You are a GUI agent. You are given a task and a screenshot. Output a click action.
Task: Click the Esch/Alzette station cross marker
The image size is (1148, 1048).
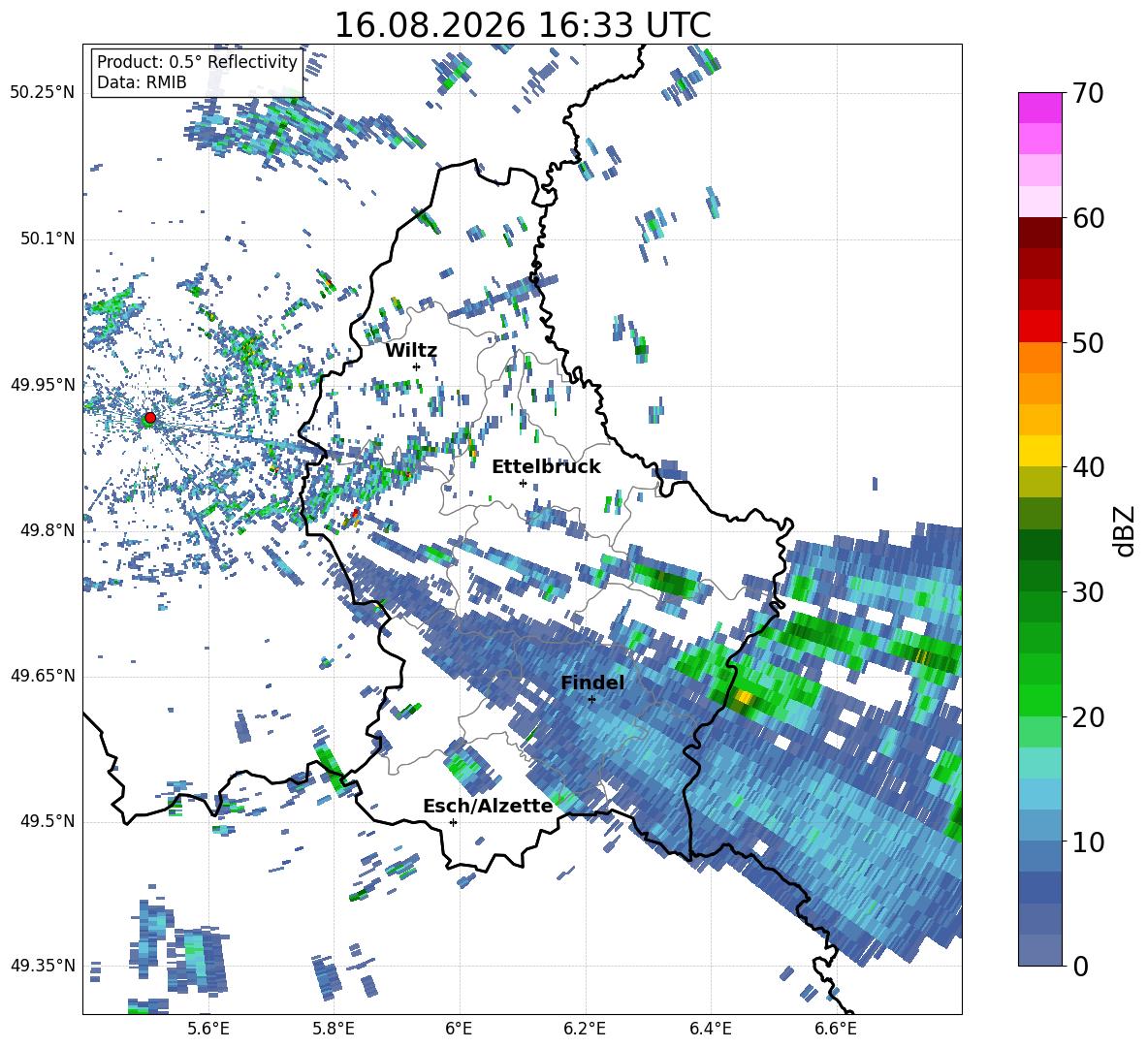453,822
